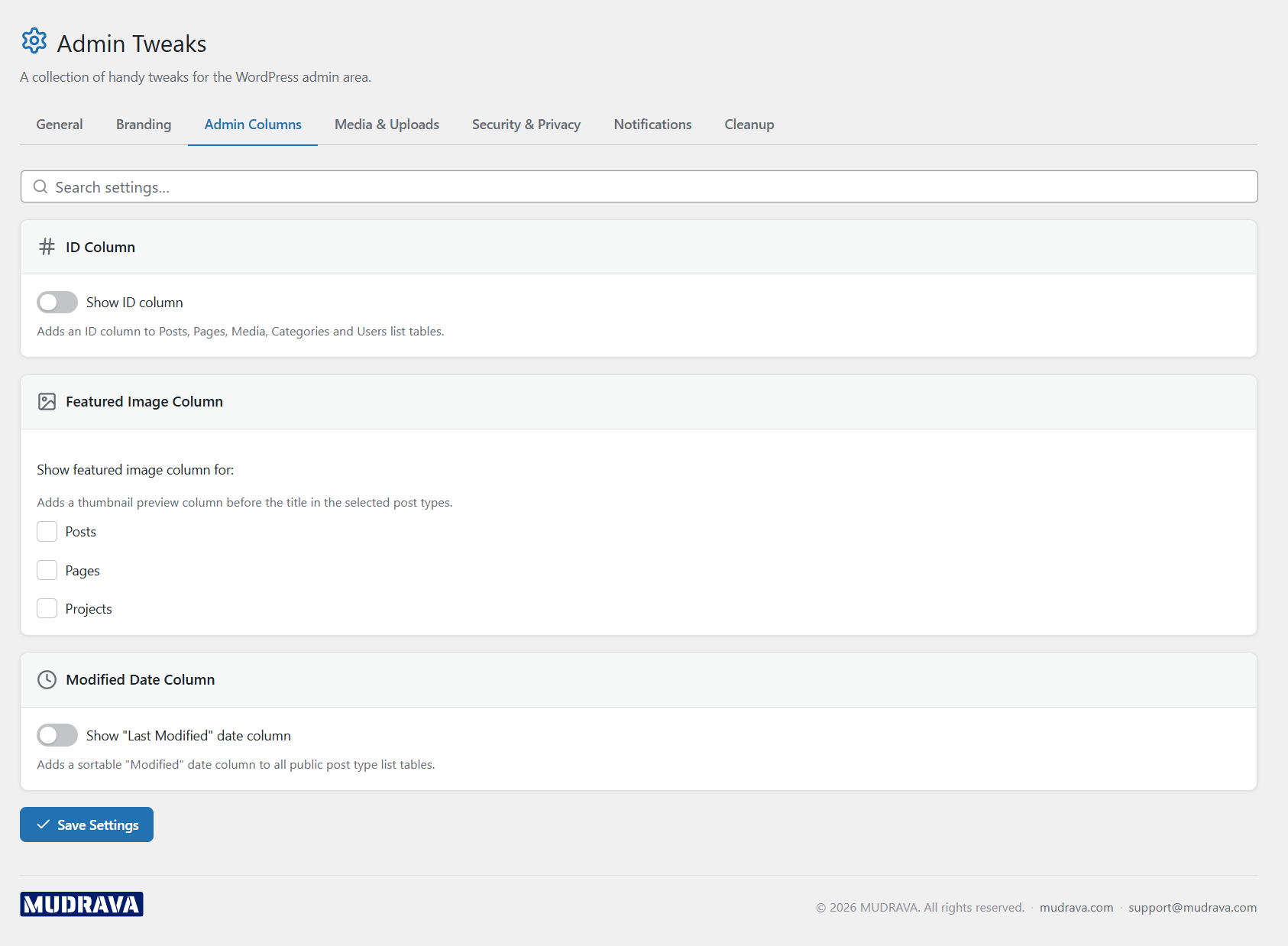
Task: Click the support@mudrava.com email link
Action: [1193, 907]
